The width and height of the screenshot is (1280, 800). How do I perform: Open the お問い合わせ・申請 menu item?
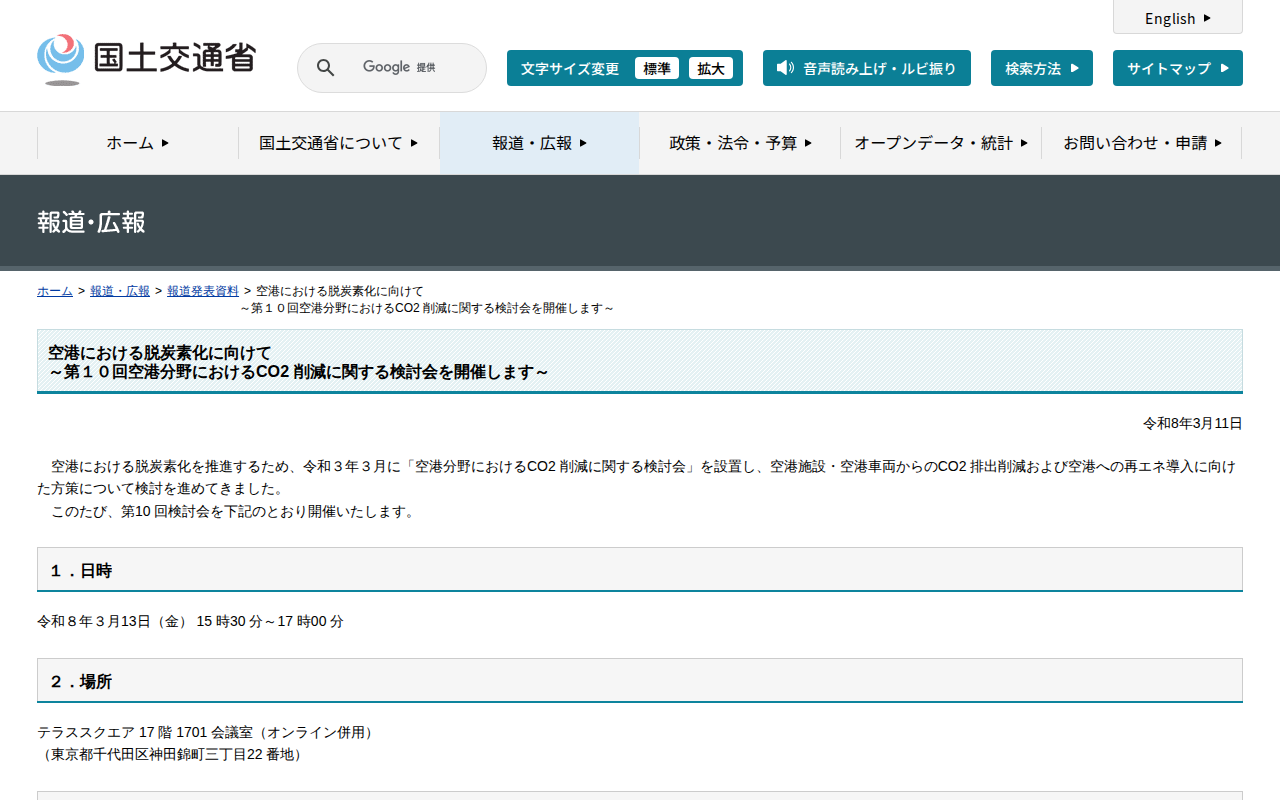pyautogui.click(x=1142, y=143)
